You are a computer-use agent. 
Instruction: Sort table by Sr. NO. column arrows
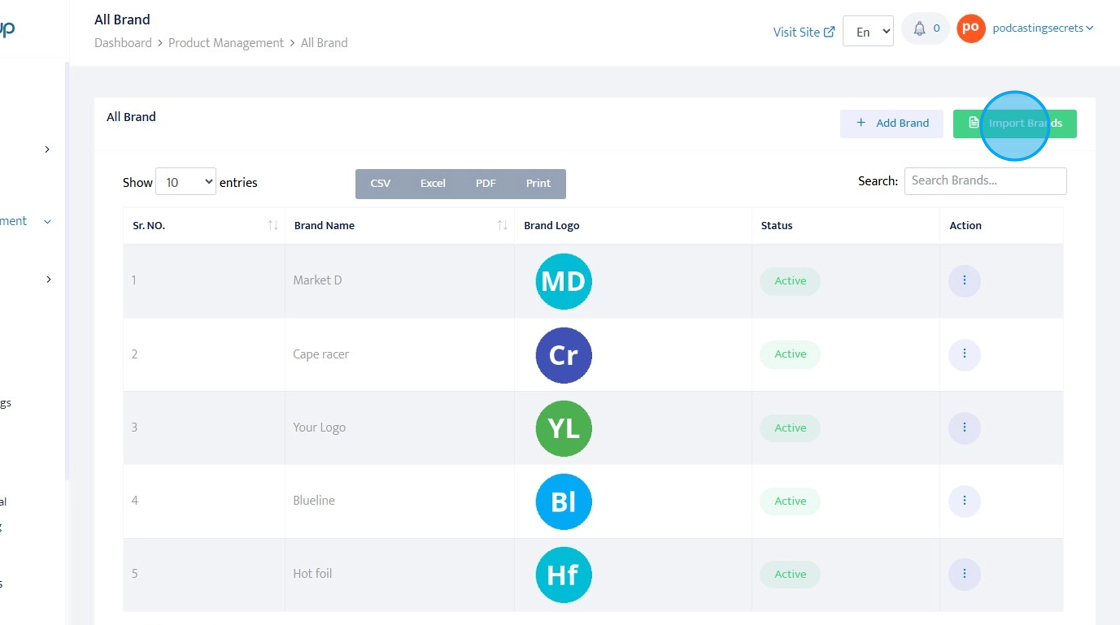tap(273, 226)
